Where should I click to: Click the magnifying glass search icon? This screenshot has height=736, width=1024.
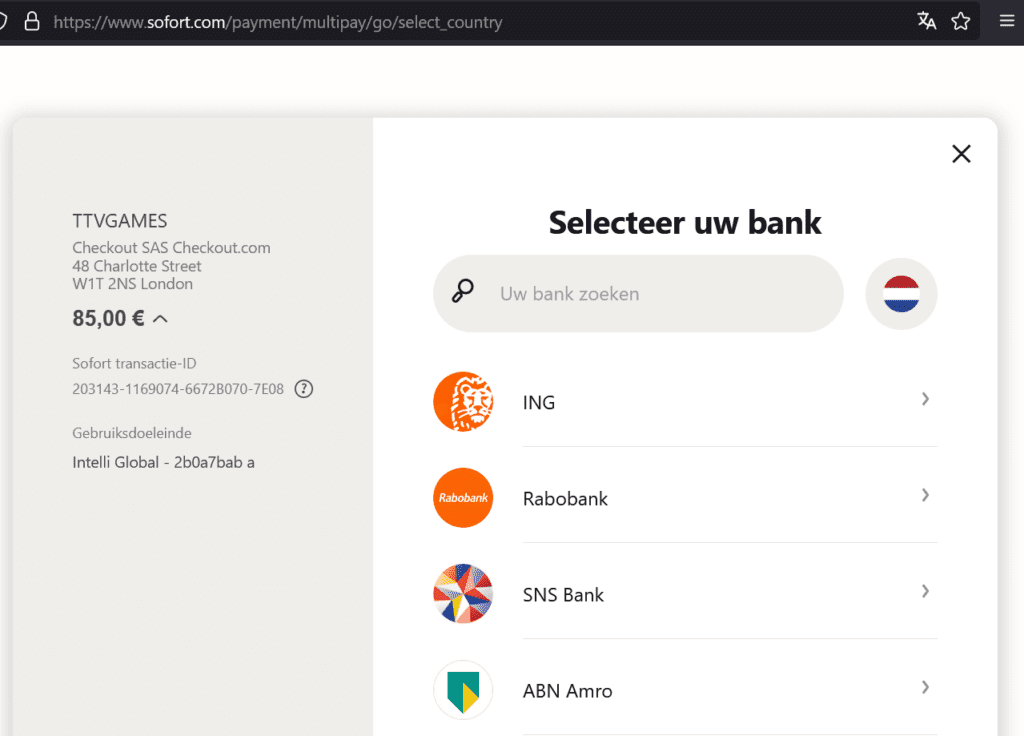point(463,291)
